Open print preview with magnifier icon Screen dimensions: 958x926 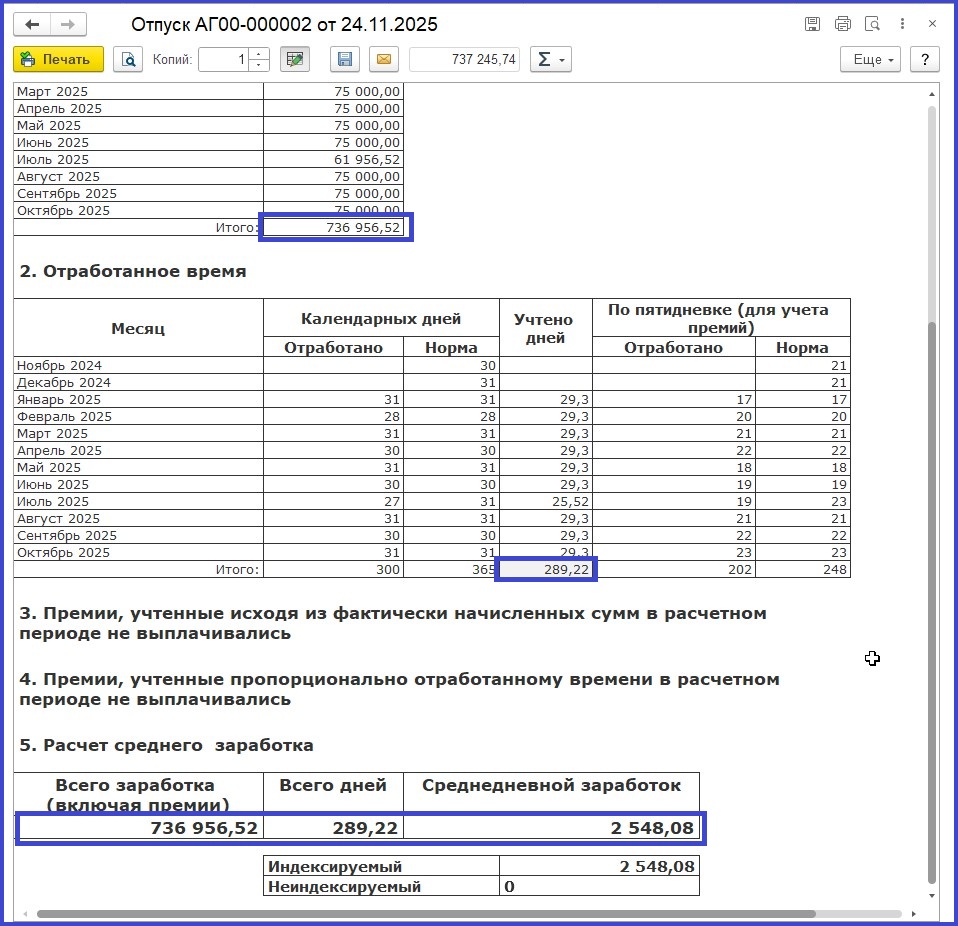click(x=128, y=60)
